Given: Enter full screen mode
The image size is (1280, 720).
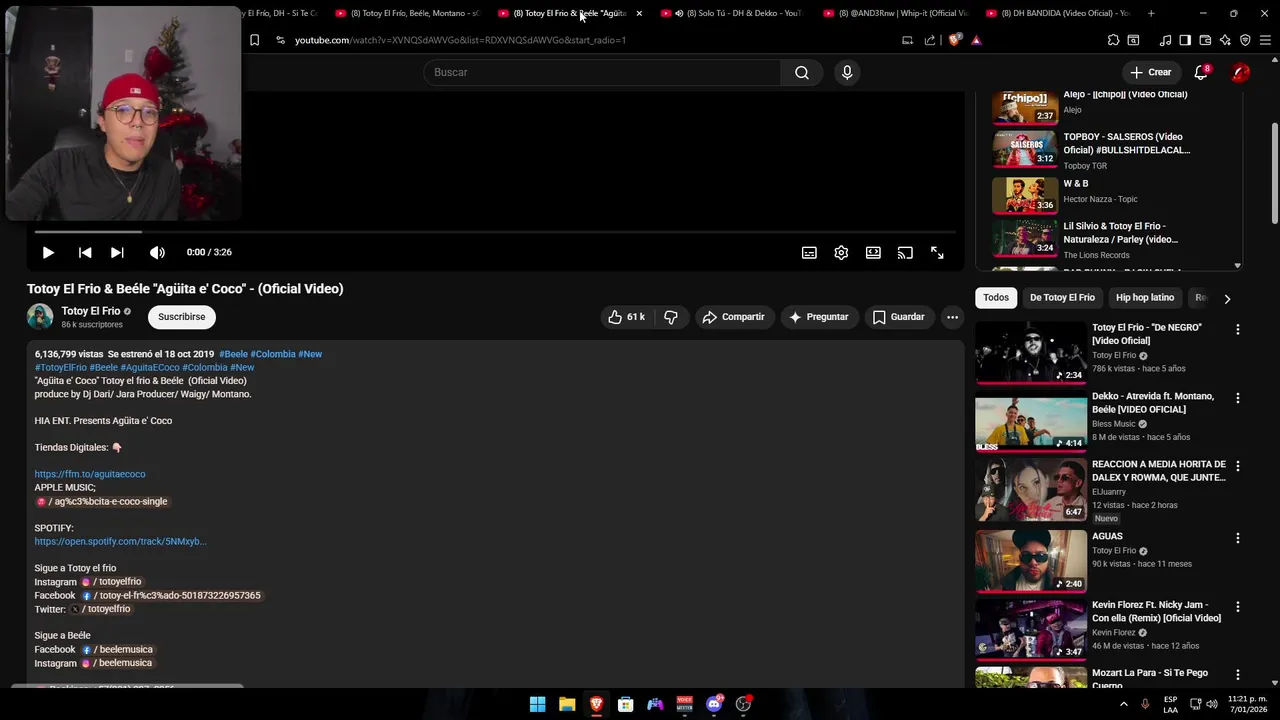Looking at the screenshot, I should click(x=937, y=253).
